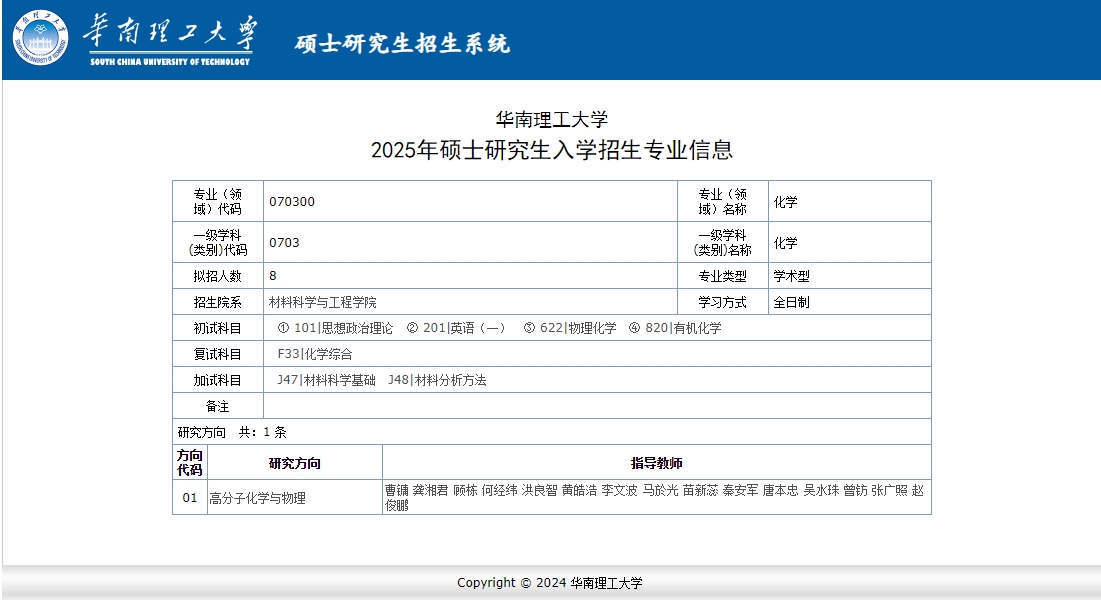Click the 初试科目 label
Image resolution: width=1101 pixels, height=606 pixels.
[x=218, y=328]
